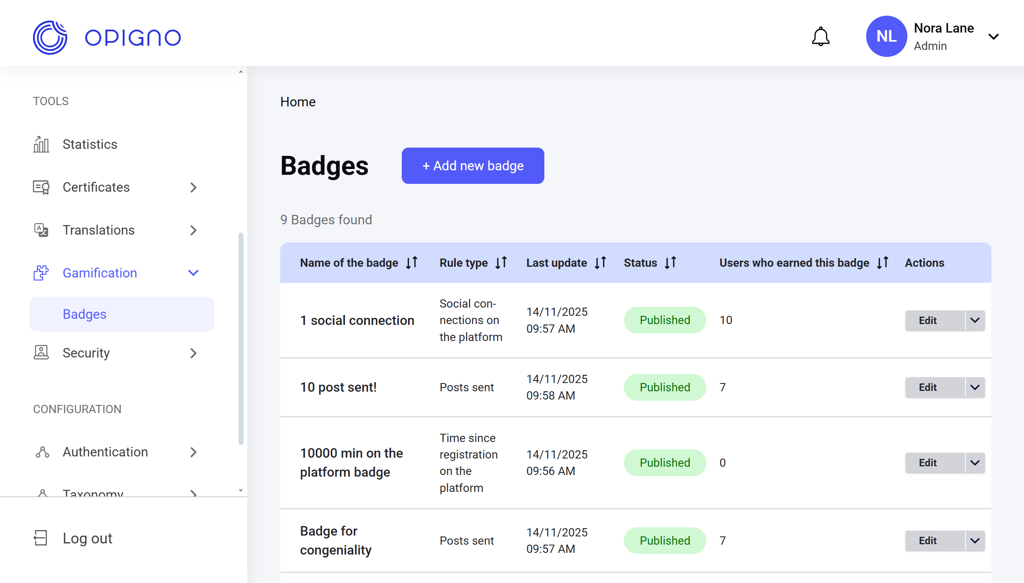Screen dimensions: 1024x583
Task: Click '10000 min on the platform badge' name
Action: pos(351,462)
